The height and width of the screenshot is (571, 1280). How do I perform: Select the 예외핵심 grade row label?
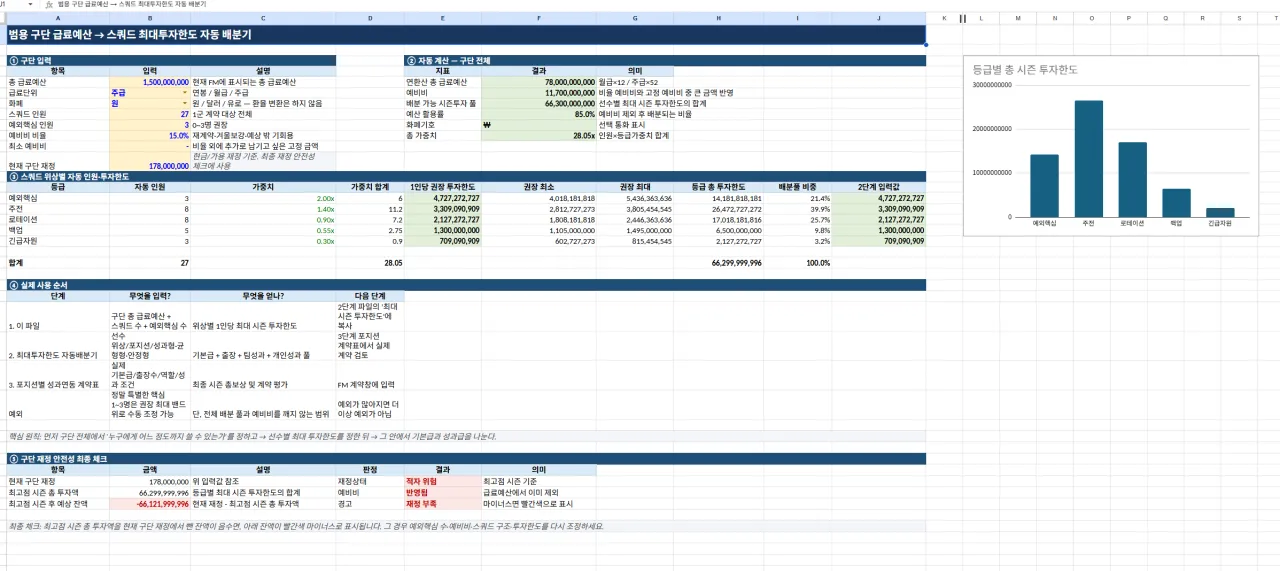[x=57, y=198]
